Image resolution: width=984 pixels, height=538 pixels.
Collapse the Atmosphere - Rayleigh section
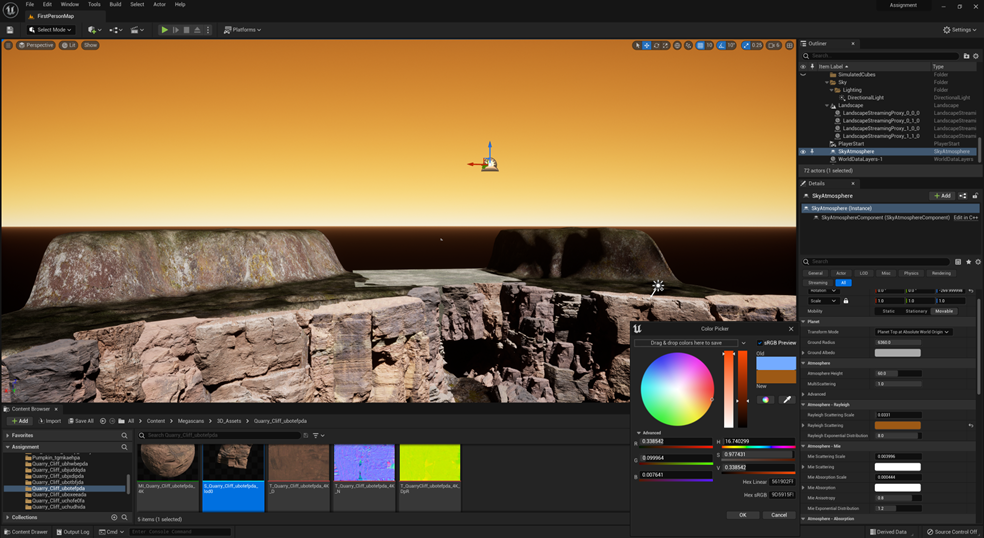click(804, 404)
